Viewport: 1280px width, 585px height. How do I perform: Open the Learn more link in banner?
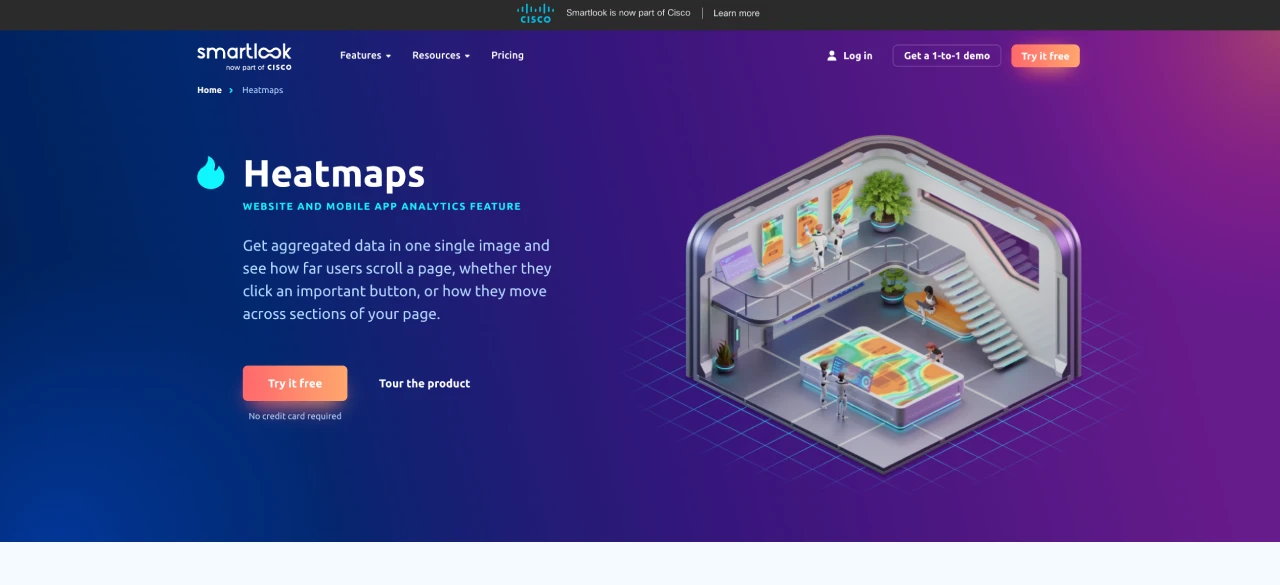[736, 13]
